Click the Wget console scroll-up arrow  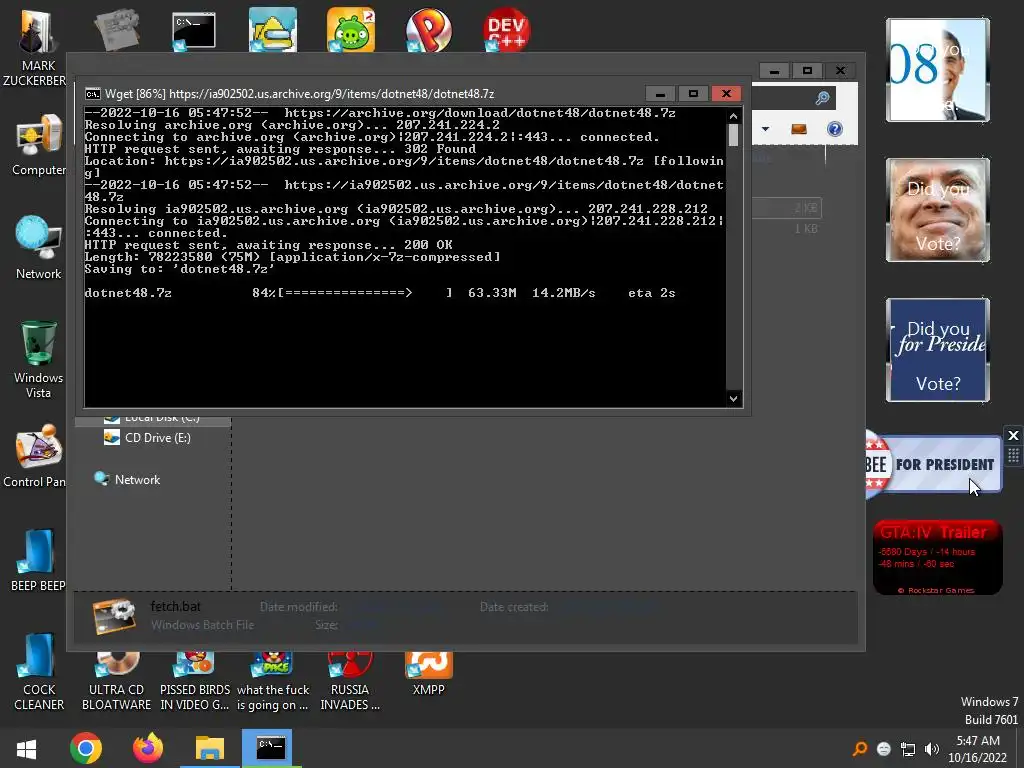click(733, 116)
